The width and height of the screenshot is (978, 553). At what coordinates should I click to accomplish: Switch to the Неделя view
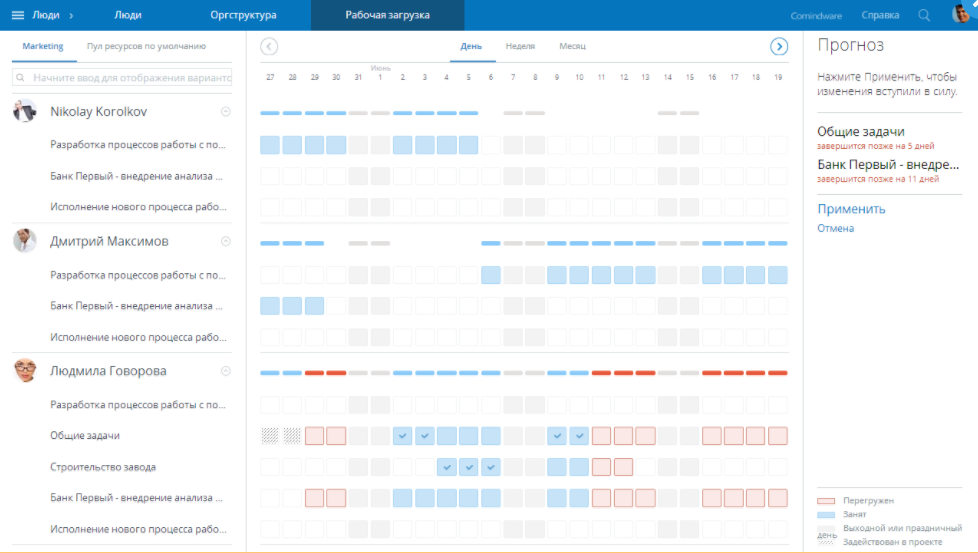pyautogui.click(x=520, y=47)
